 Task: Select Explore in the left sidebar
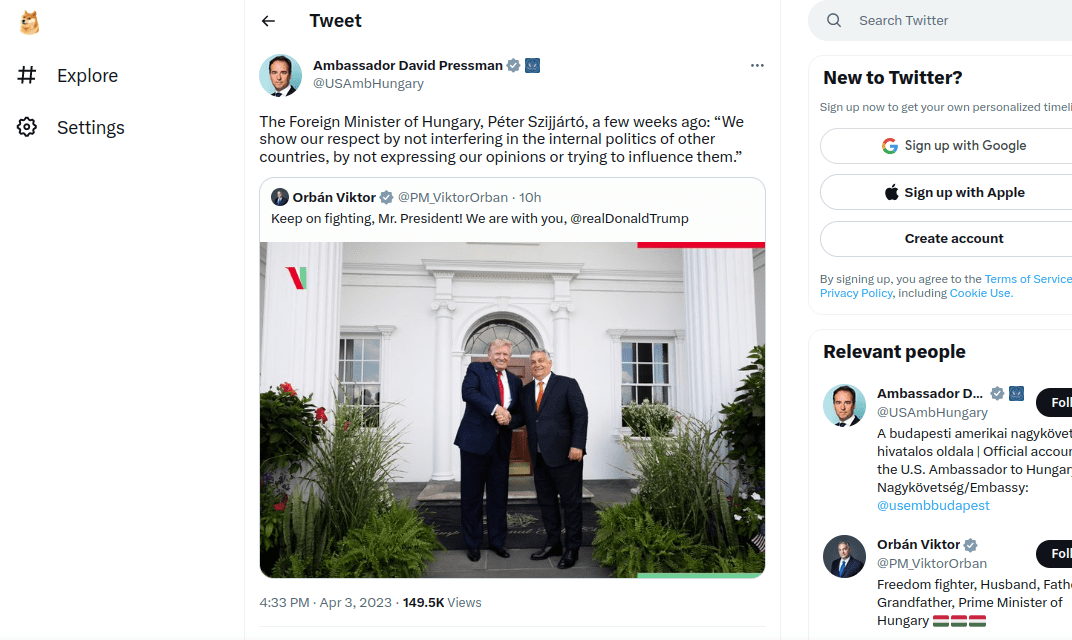tap(87, 75)
